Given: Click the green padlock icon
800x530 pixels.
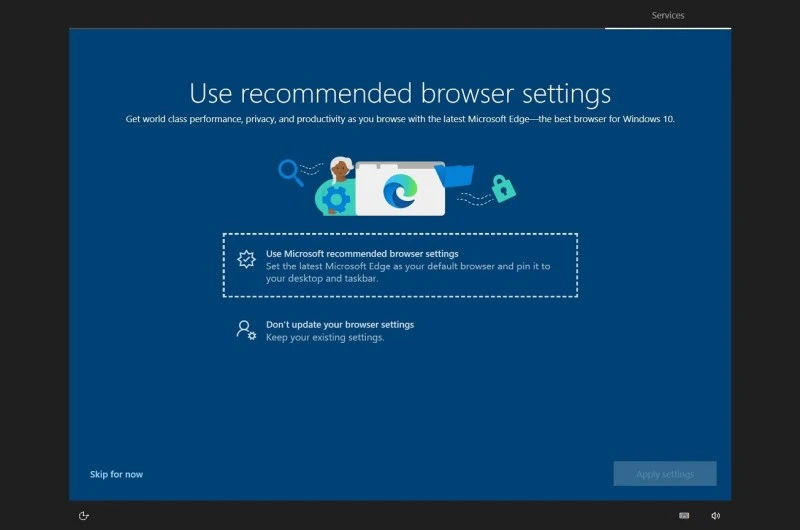Looking at the screenshot, I should pos(503,188).
